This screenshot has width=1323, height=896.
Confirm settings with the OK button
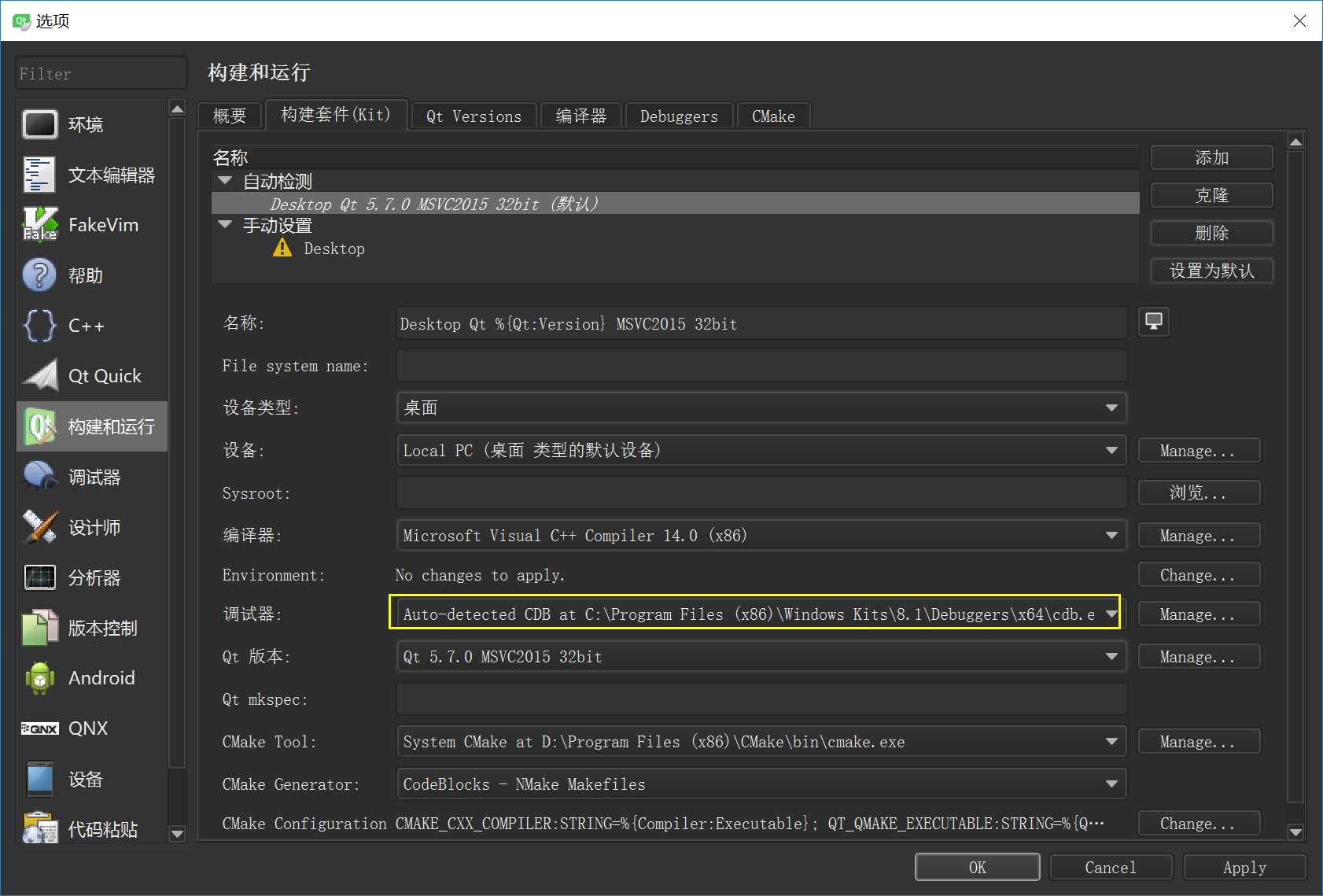tap(977, 867)
